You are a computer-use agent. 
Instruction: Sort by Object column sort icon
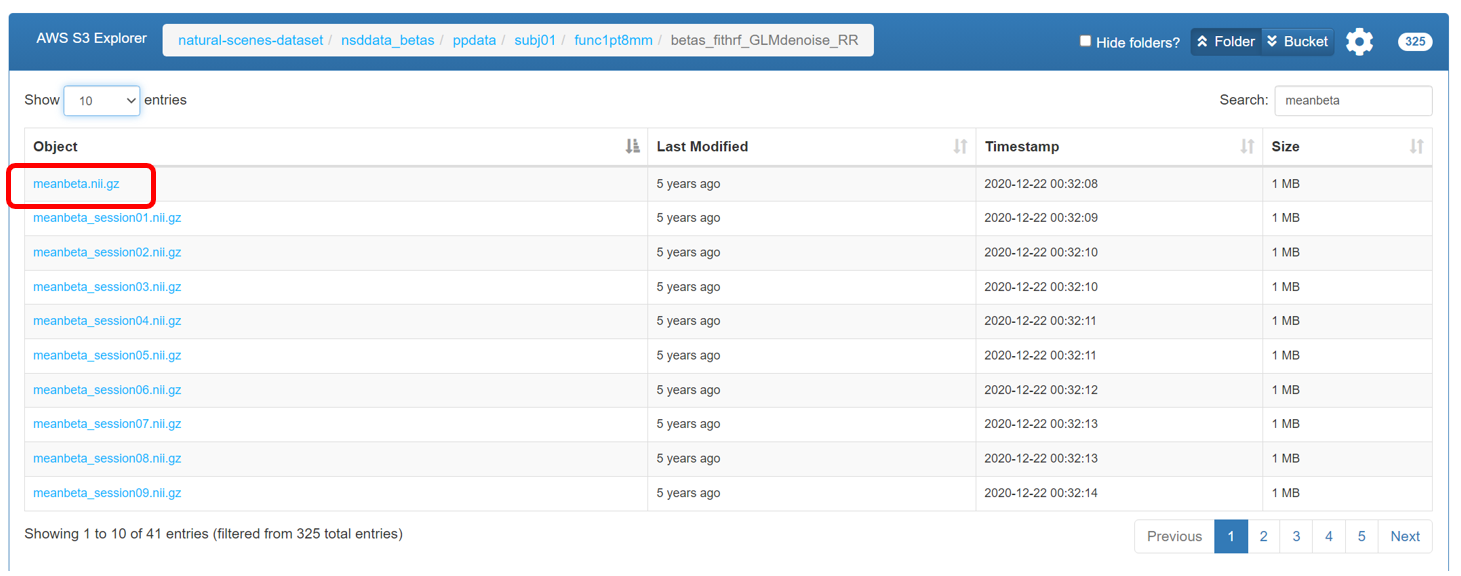coord(632,147)
